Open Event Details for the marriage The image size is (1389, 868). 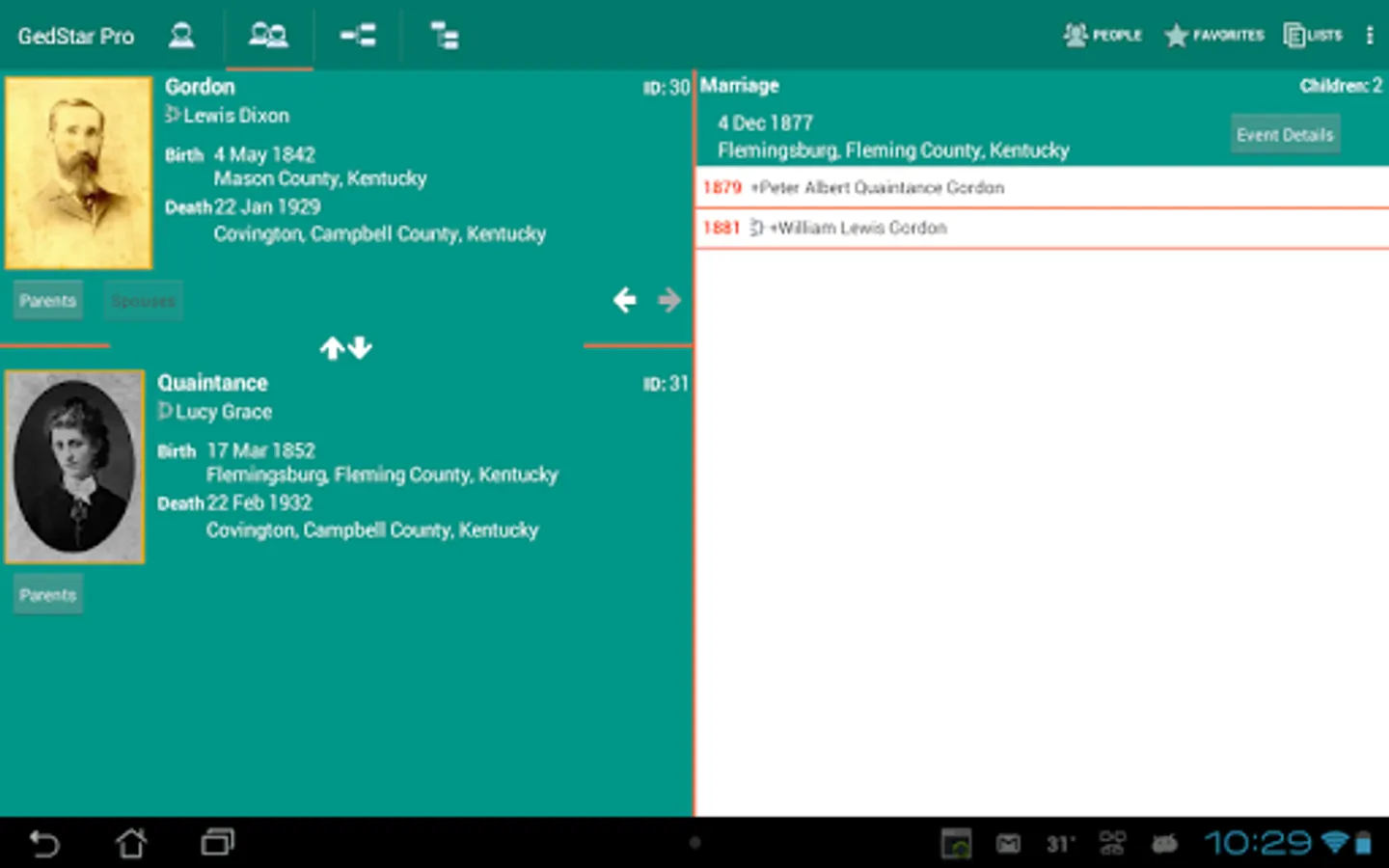click(x=1285, y=135)
